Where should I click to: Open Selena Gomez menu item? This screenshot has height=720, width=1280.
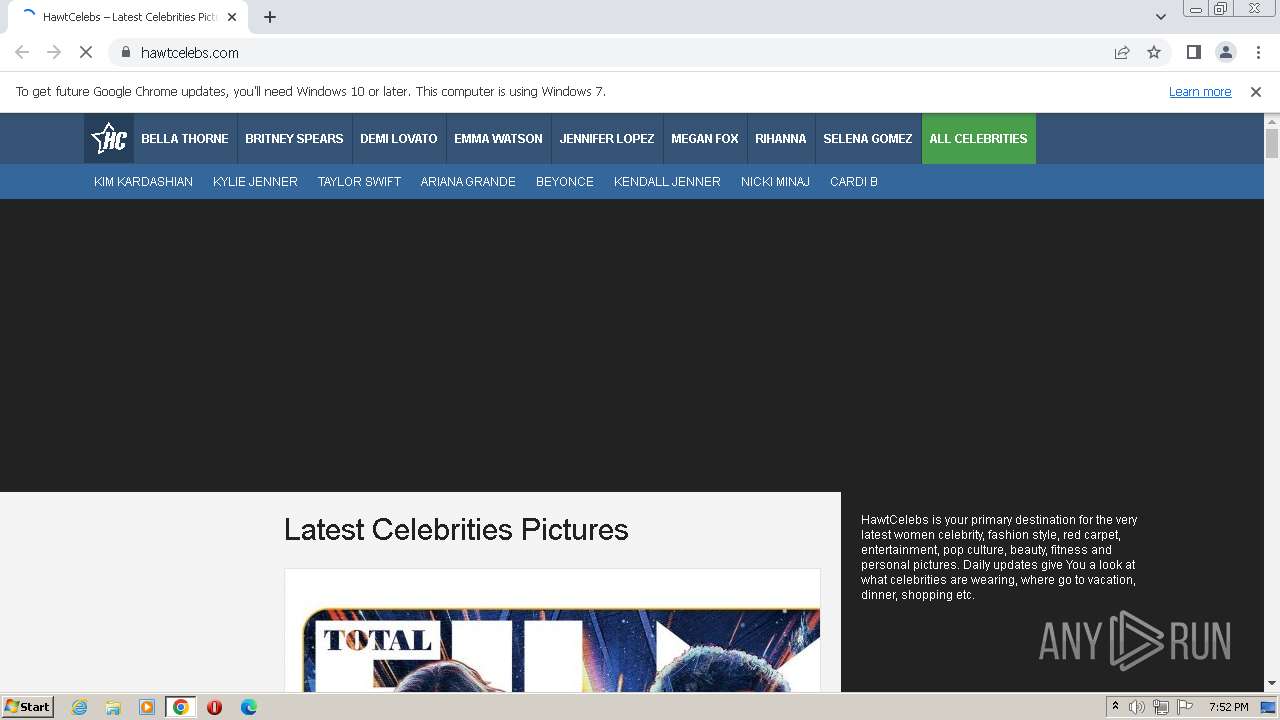click(868, 139)
